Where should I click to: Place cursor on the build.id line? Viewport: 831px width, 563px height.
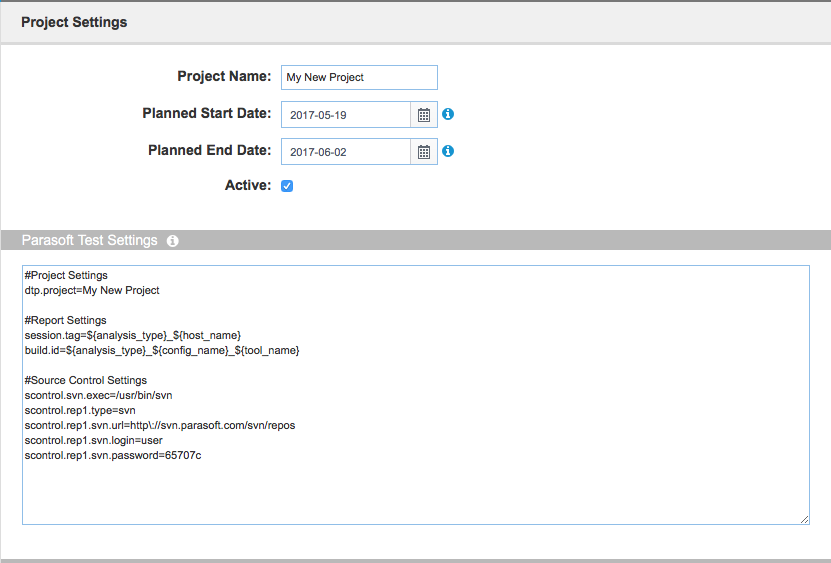coord(162,350)
